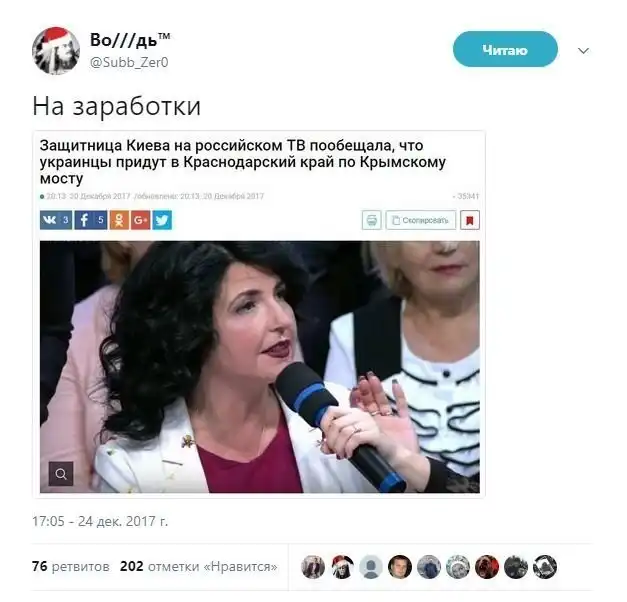Open the article headline about Защитница Киева
The image size is (627, 602).
click(x=242, y=162)
